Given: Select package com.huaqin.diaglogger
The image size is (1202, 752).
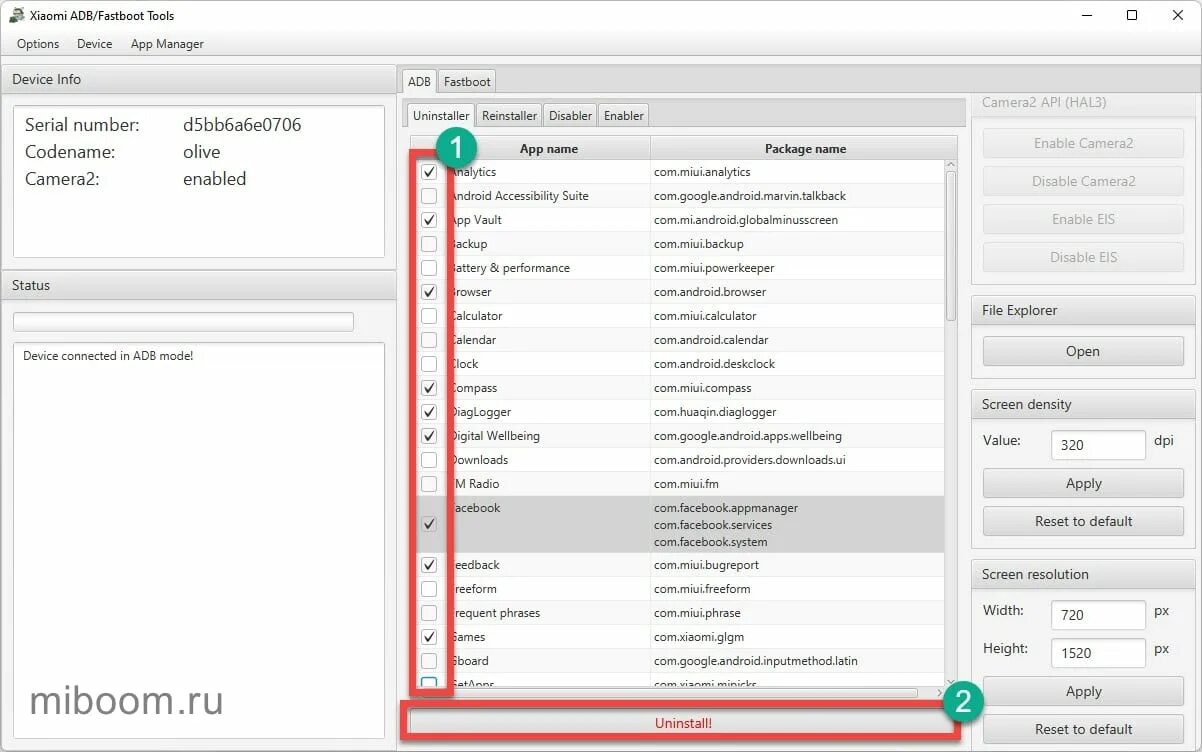Looking at the screenshot, I should point(715,412).
